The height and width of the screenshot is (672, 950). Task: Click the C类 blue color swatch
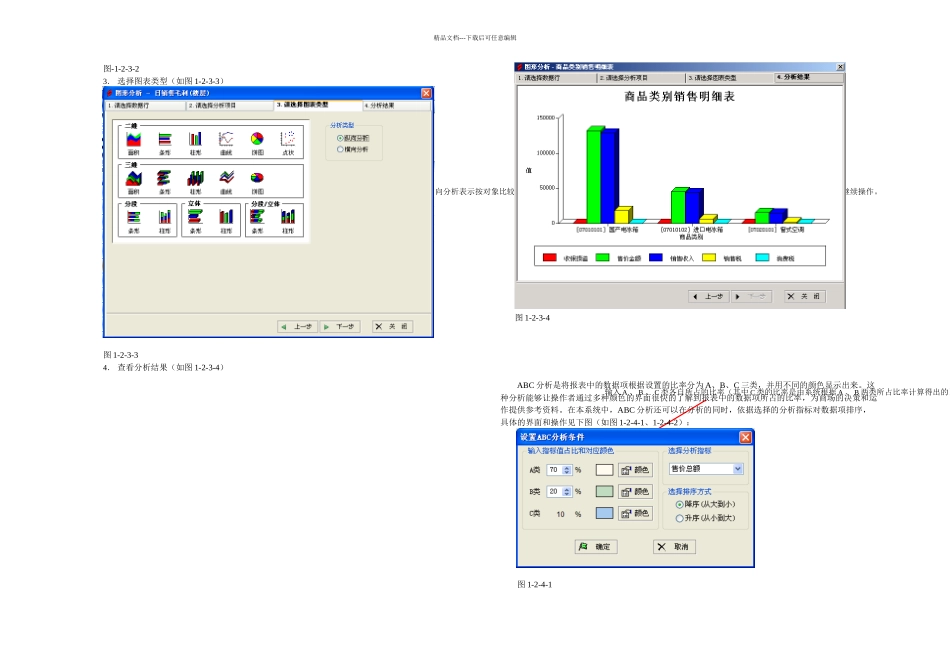(604, 513)
